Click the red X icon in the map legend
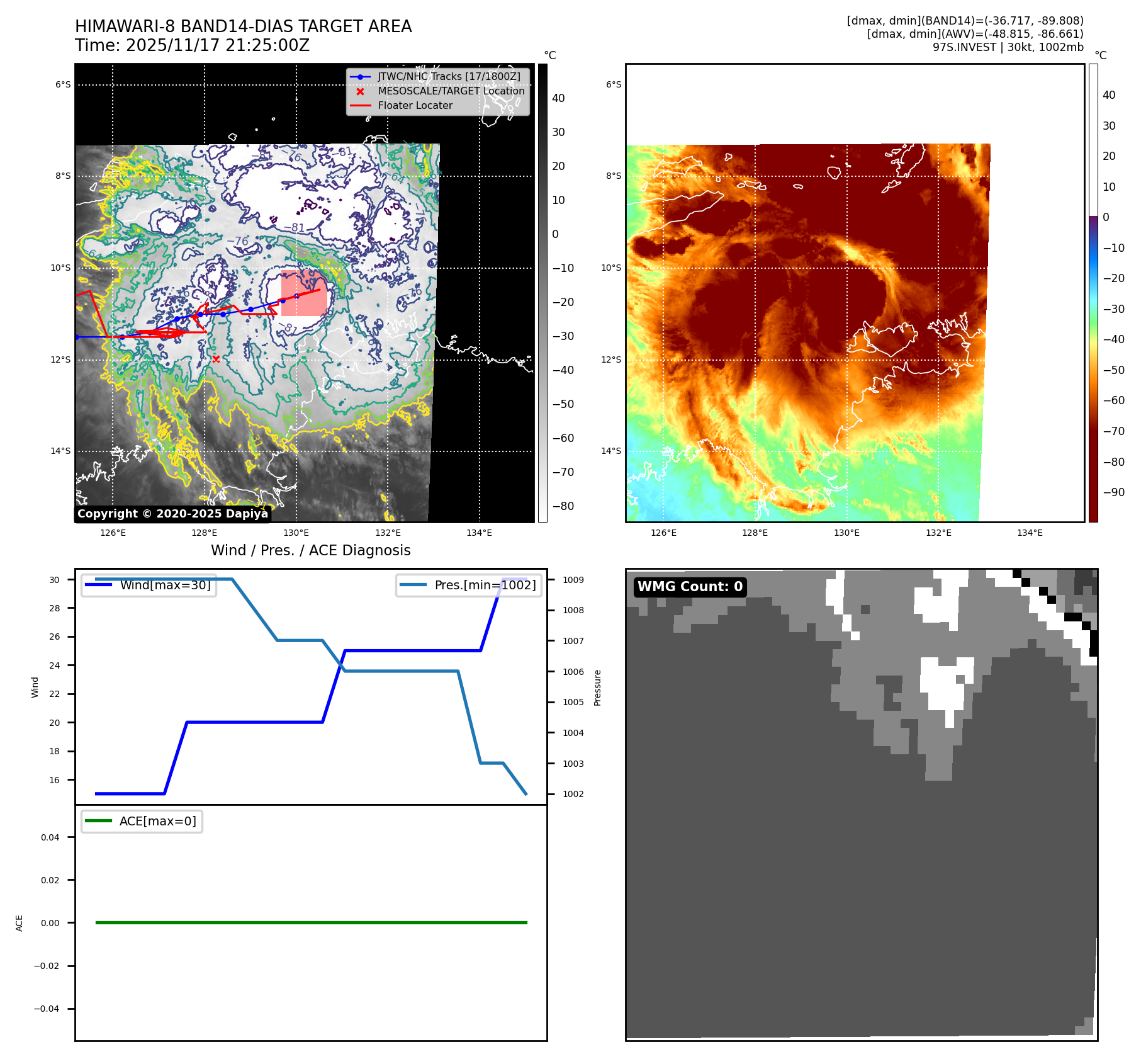 pyautogui.click(x=360, y=91)
